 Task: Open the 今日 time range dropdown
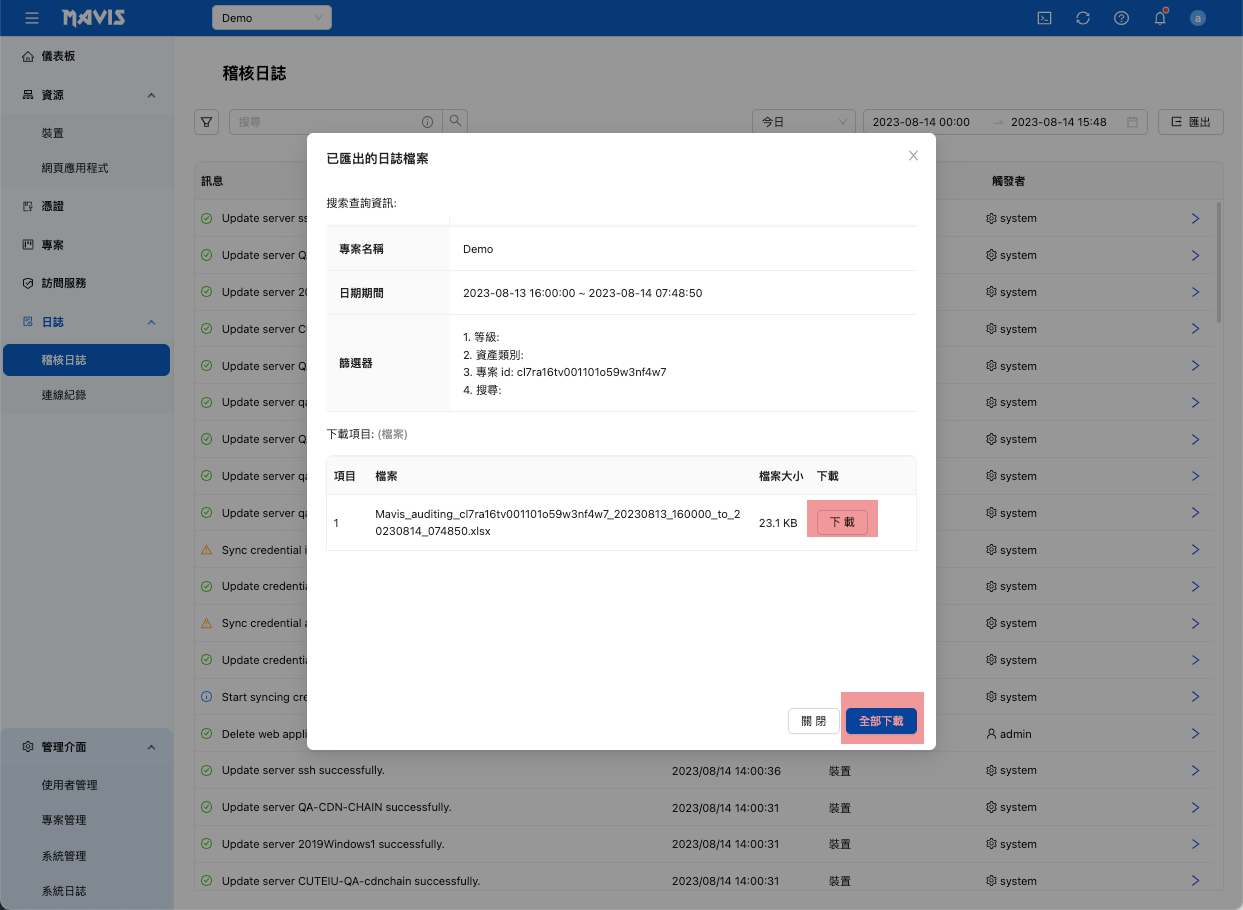[x=803, y=122]
